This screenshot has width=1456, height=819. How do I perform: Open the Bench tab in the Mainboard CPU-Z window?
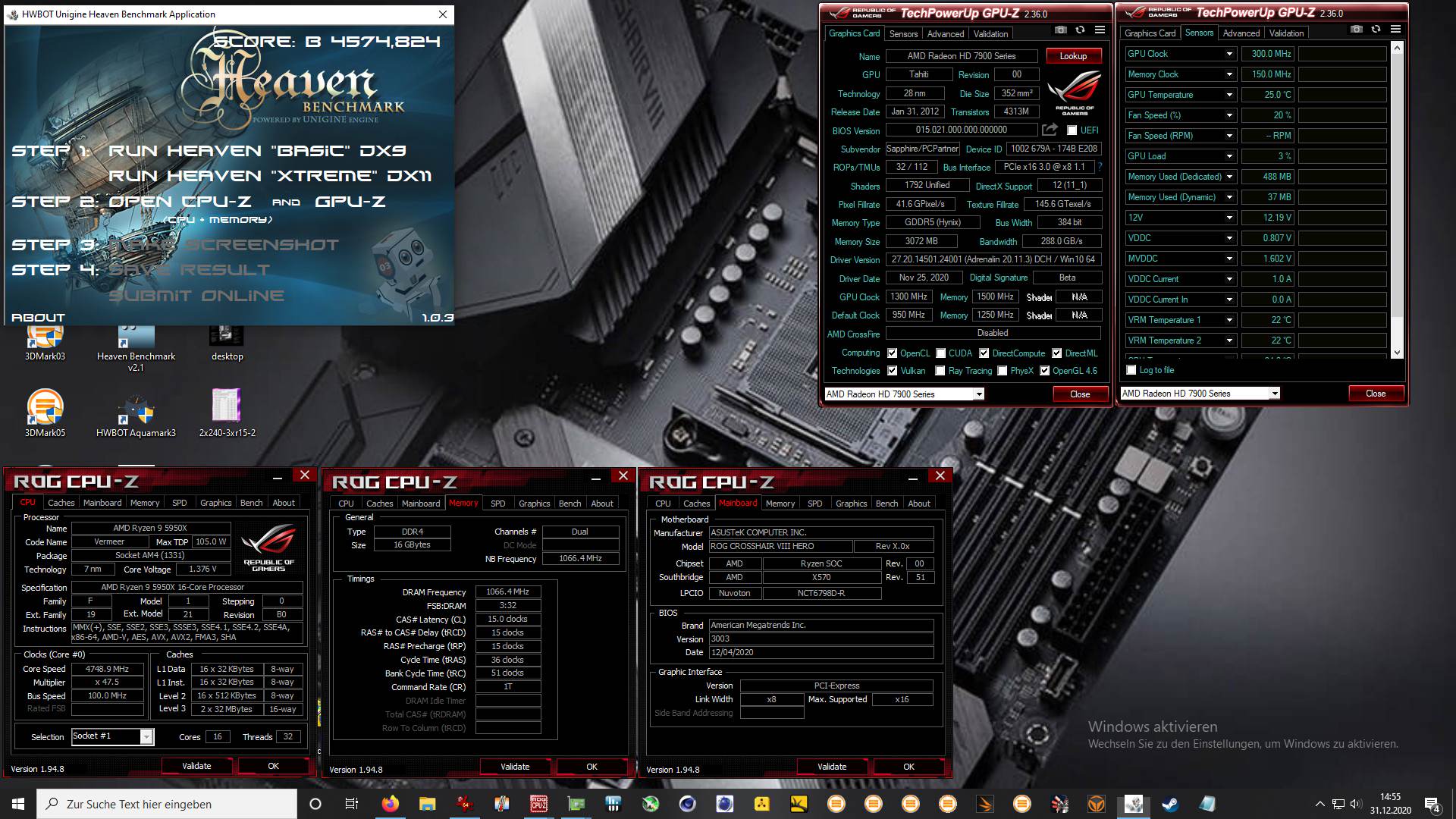[x=886, y=504]
